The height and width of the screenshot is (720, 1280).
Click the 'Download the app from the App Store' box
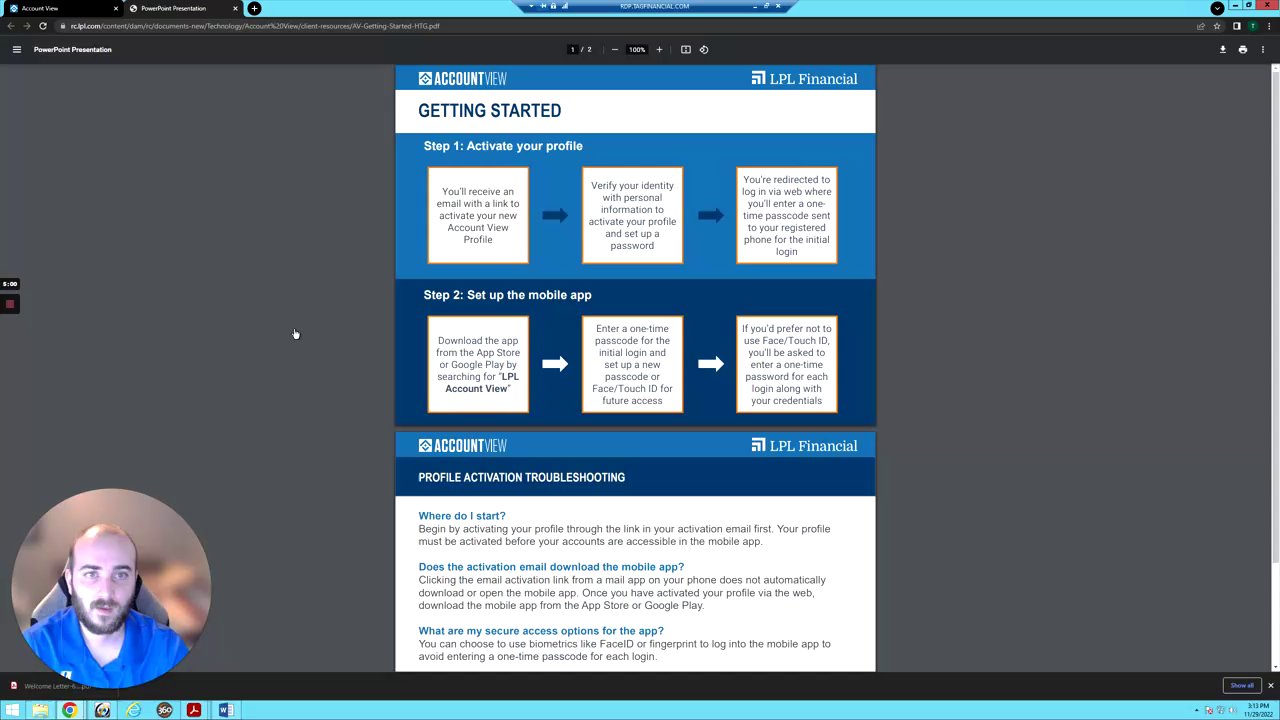click(478, 365)
